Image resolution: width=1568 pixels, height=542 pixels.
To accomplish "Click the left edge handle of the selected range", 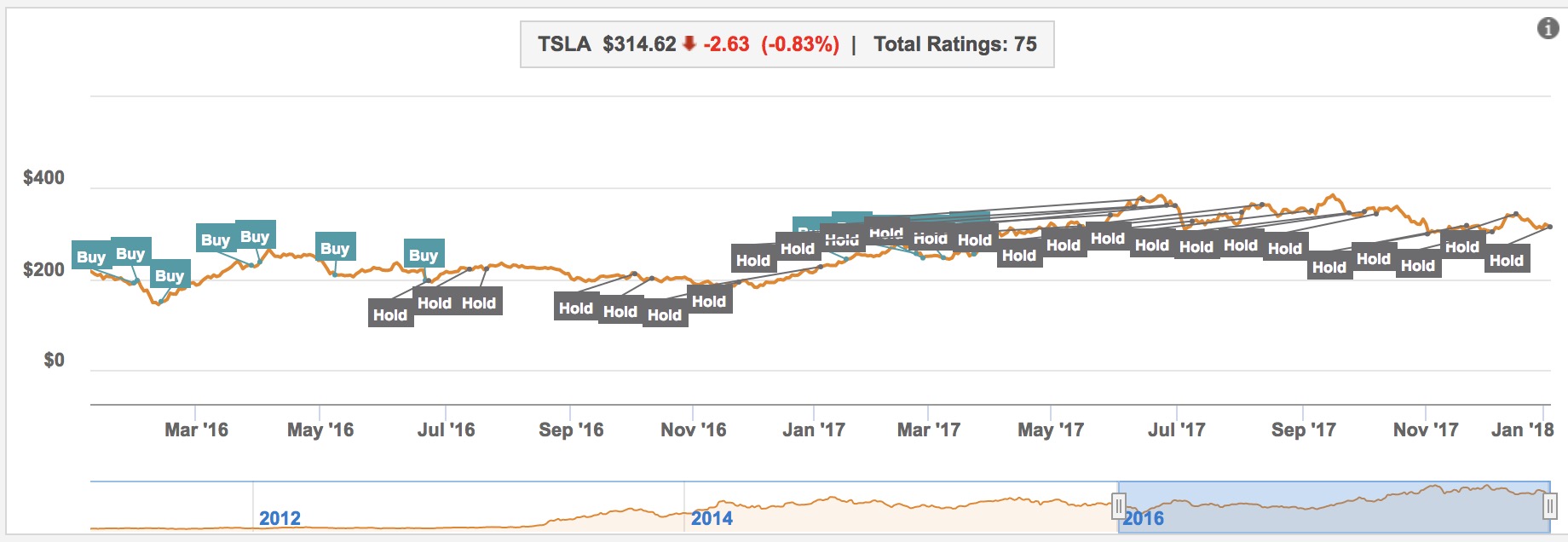I will 1119,505.
